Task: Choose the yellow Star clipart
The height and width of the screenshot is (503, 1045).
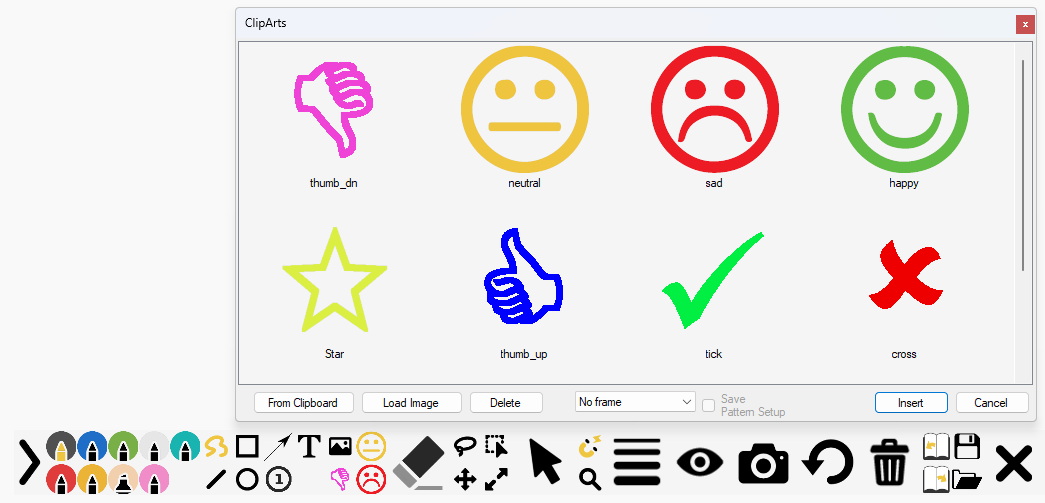Action: click(334, 280)
